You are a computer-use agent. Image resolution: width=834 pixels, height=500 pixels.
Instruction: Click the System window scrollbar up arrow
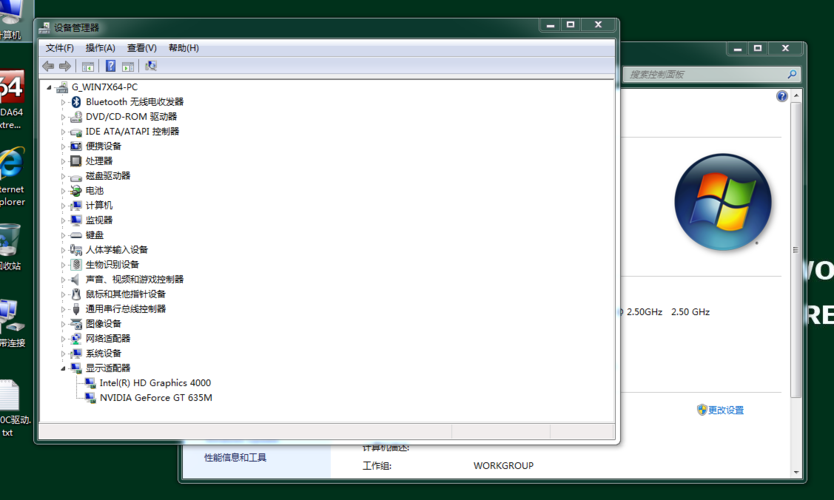tap(796, 96)
